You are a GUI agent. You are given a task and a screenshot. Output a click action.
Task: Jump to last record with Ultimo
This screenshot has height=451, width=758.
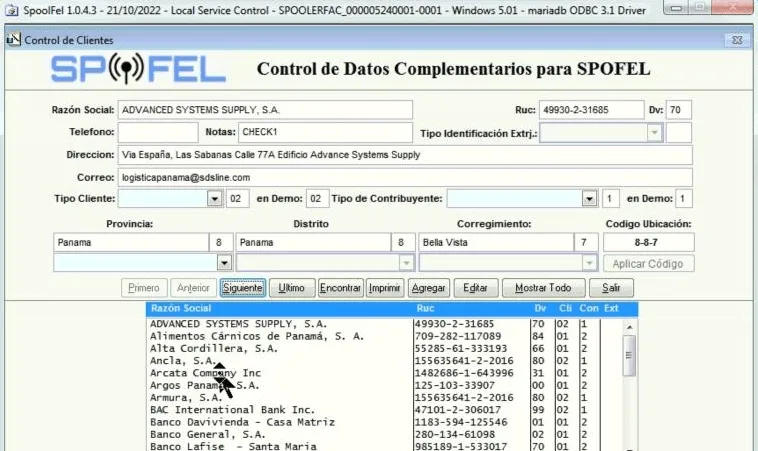[292, 288]
